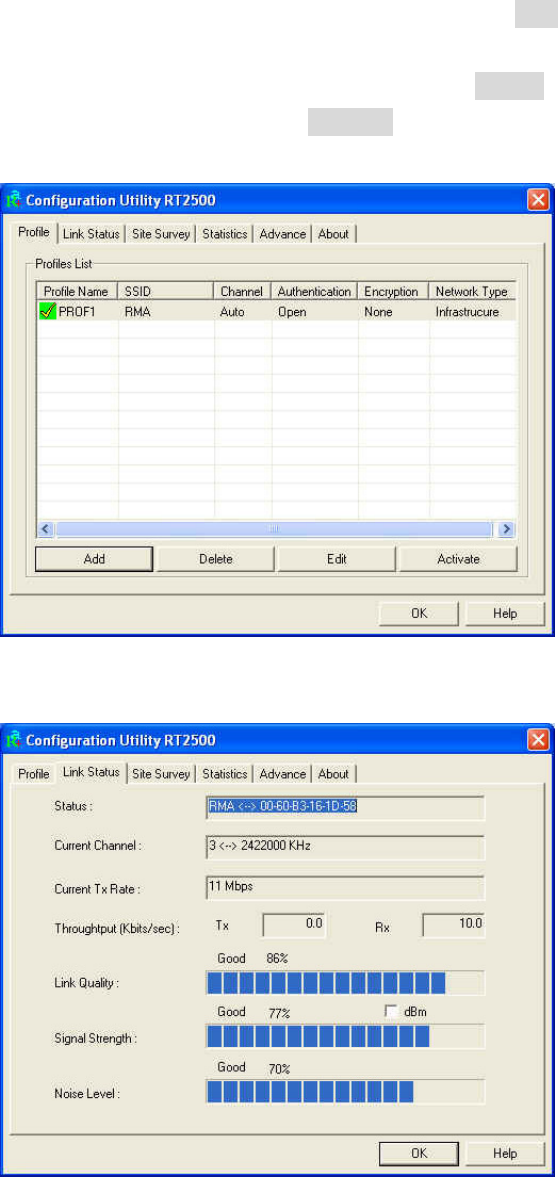Click the Signal Strength progress bar
This screenshot has height=1177, width=558.
(x=345, y=1036)
